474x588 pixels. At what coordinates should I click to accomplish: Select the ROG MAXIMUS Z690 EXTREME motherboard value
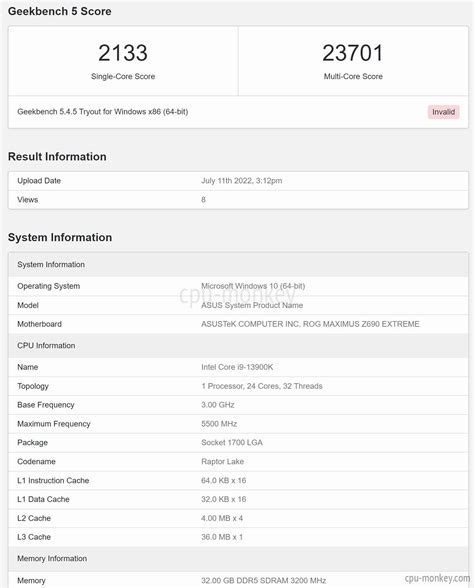coord(310,324)
